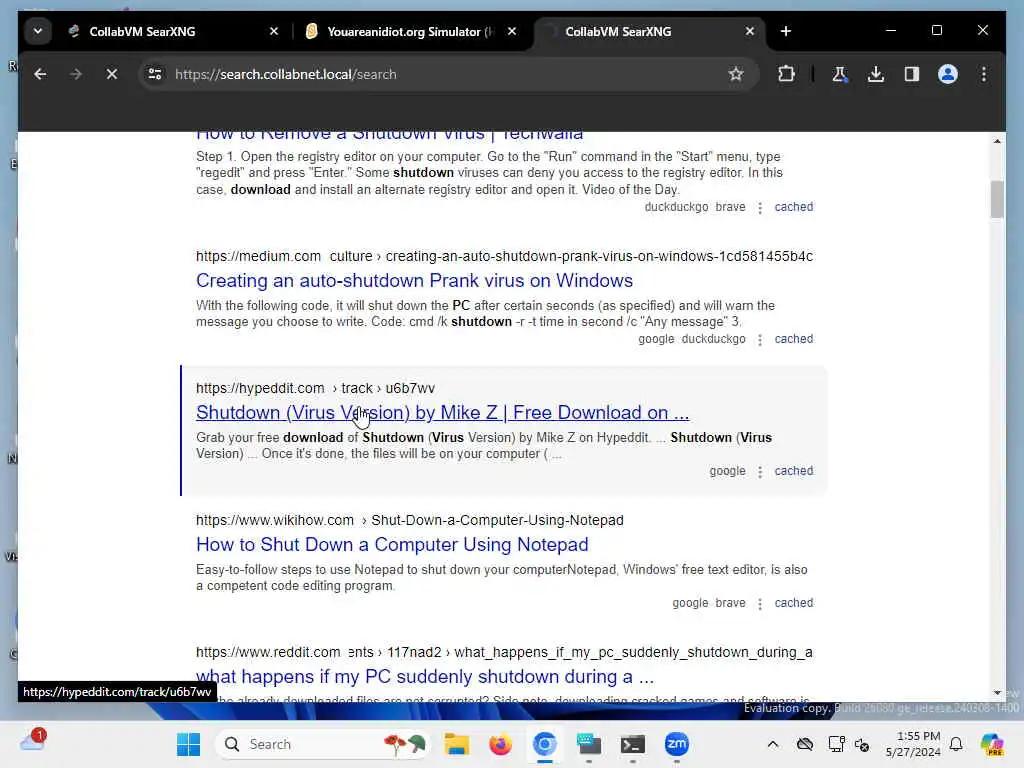Open the Zoom taskbar icon
This screenshot has width=1024, height=768.
677,744
